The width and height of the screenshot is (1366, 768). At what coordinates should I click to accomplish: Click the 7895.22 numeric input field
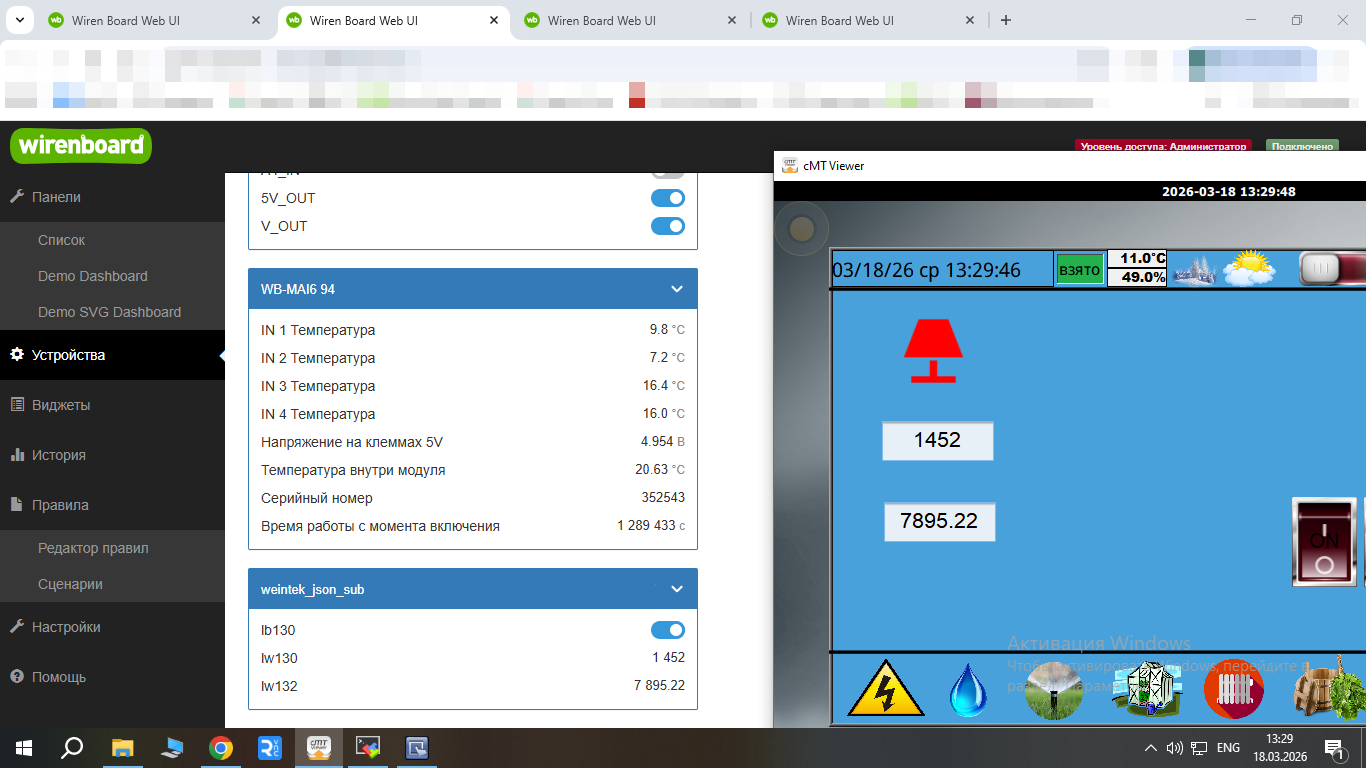938,521
